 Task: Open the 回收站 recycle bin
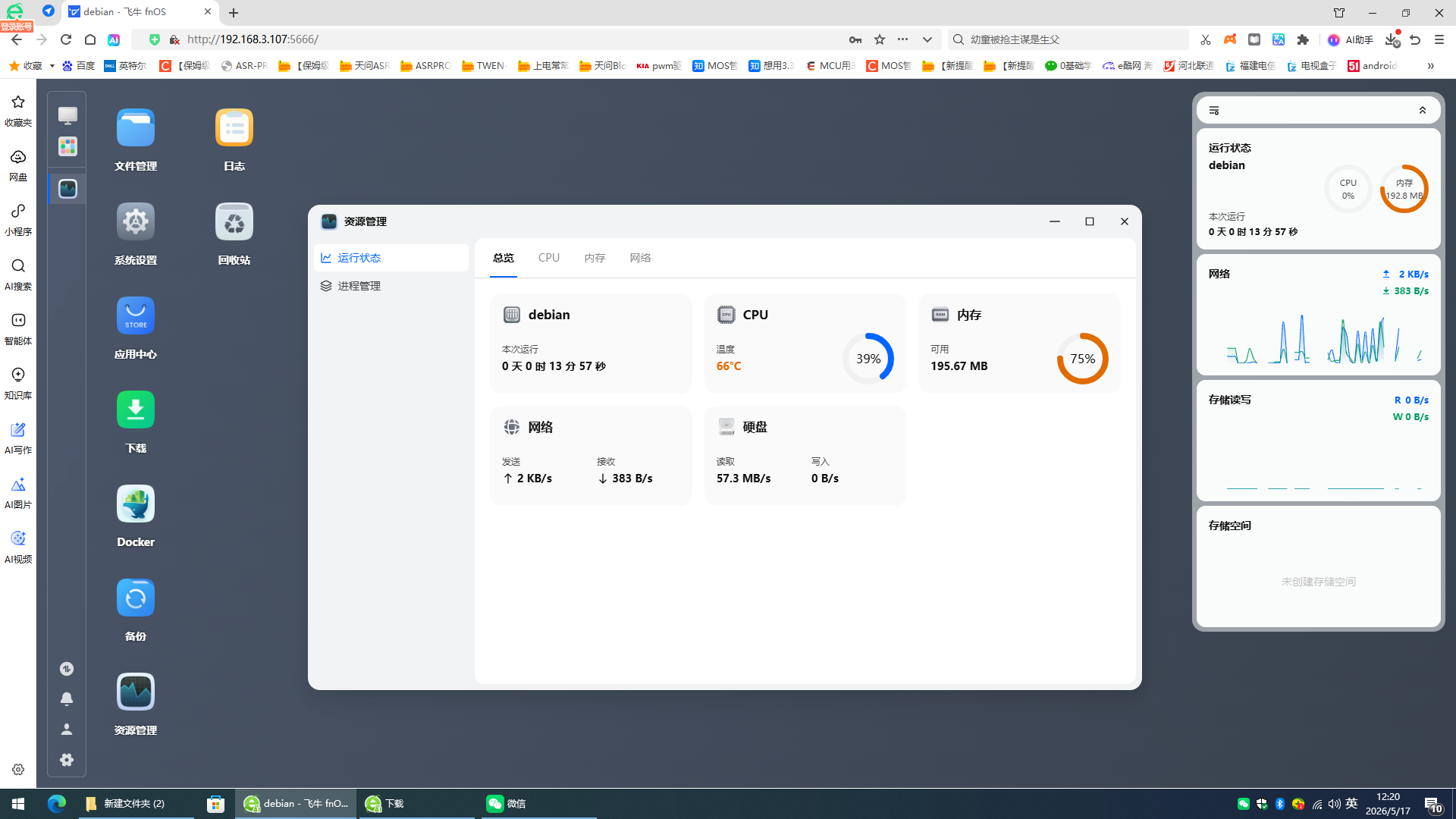[x=234, y=221]
